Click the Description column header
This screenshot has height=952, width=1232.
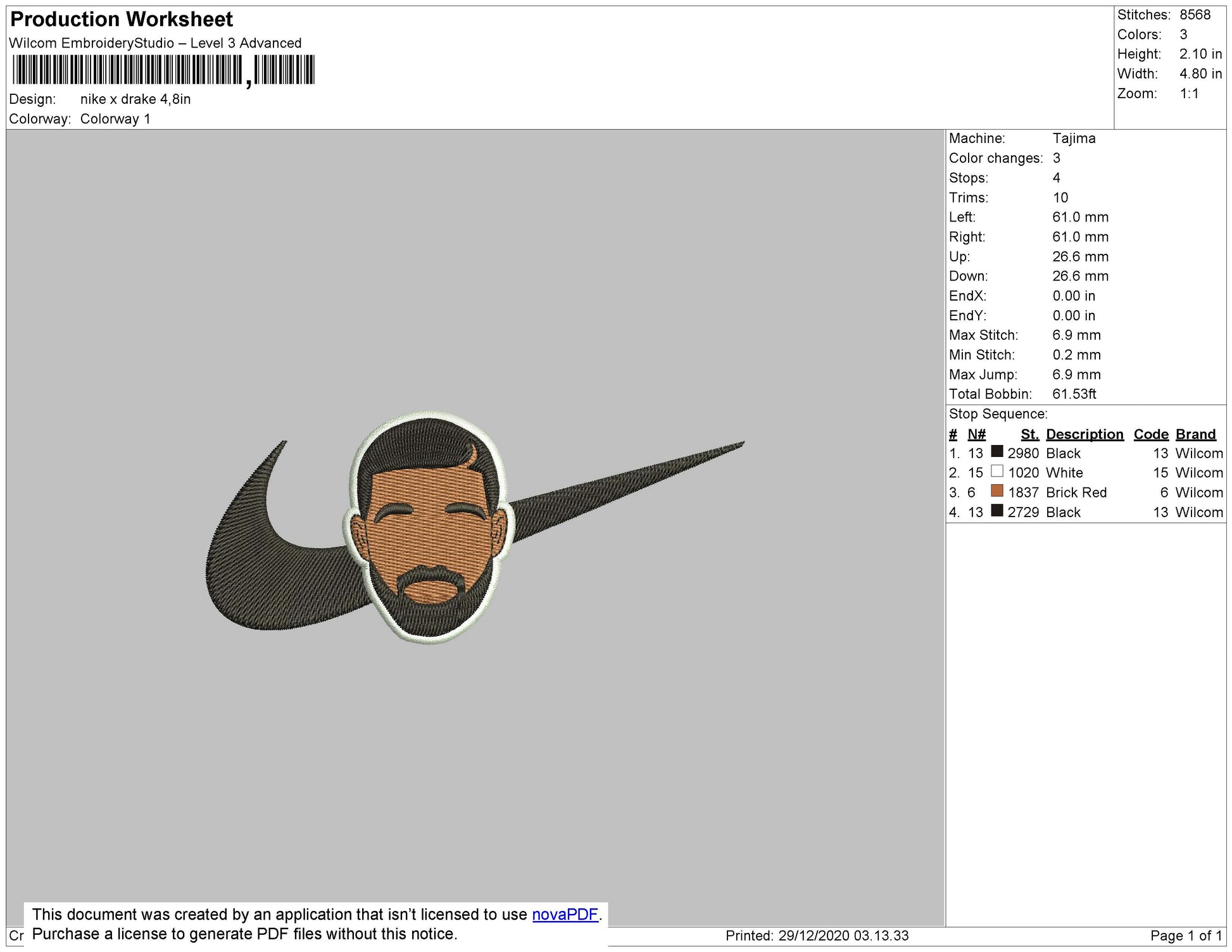[x=1084, y=434]
